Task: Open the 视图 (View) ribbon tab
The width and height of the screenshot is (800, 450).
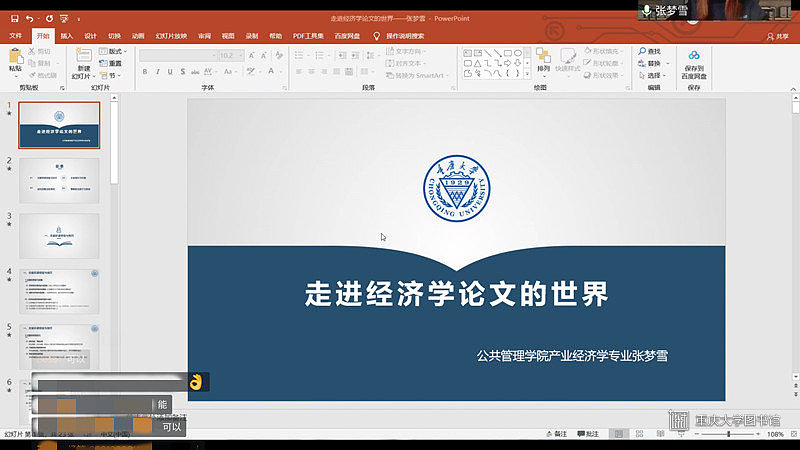Action: [228, 36]
